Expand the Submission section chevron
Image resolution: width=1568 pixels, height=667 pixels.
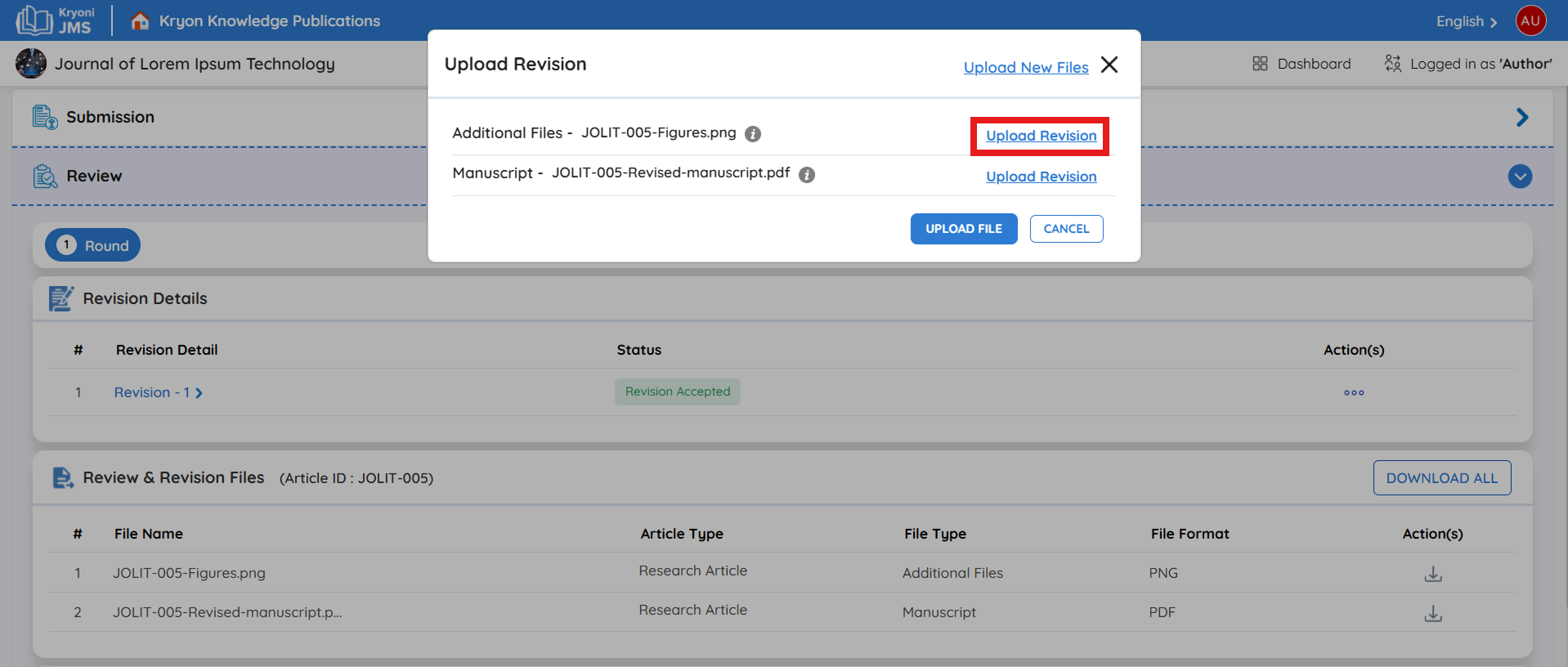(x=1521, y=118)
